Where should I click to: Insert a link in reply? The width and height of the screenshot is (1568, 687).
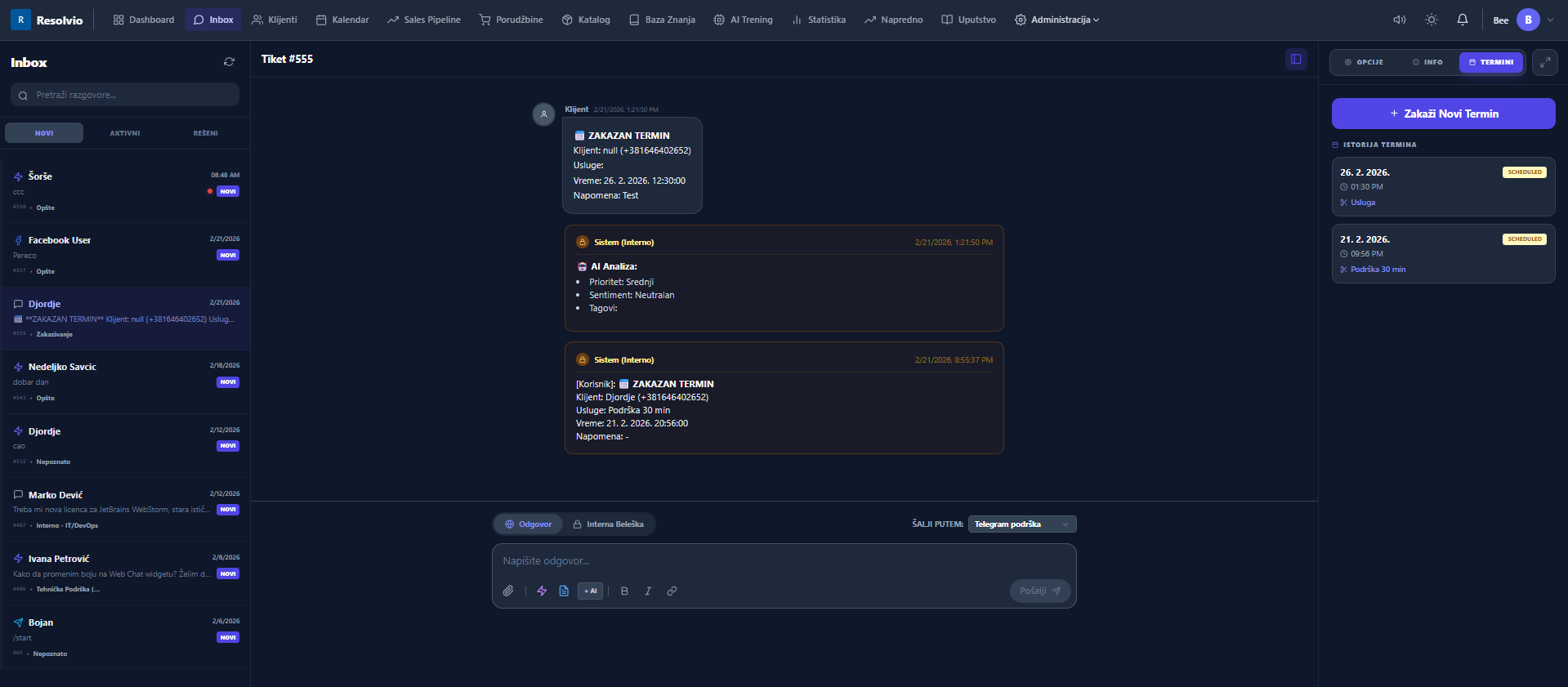[x=672, y=591]
